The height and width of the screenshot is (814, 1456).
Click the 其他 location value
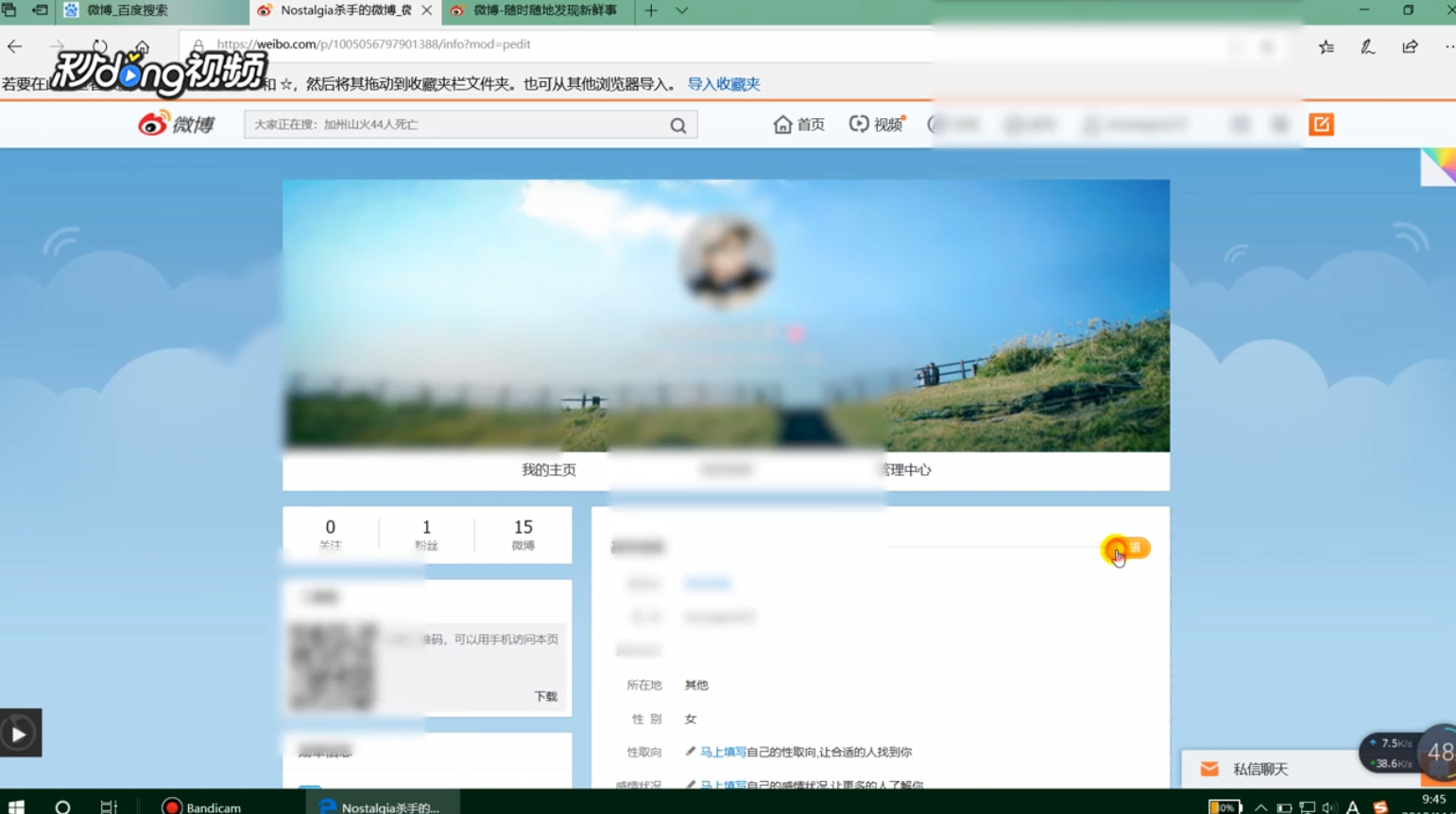(696, 686)
